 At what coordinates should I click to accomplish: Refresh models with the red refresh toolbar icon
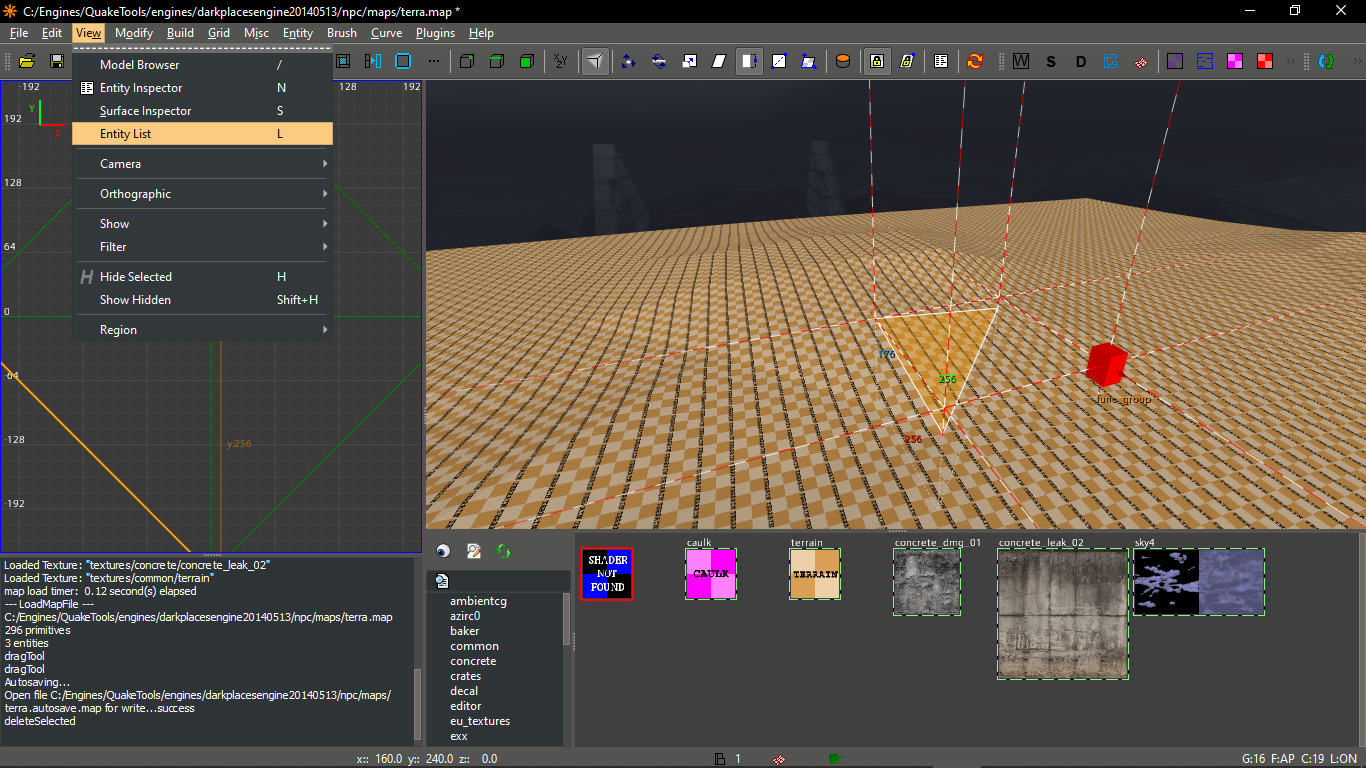coord(974,61)
